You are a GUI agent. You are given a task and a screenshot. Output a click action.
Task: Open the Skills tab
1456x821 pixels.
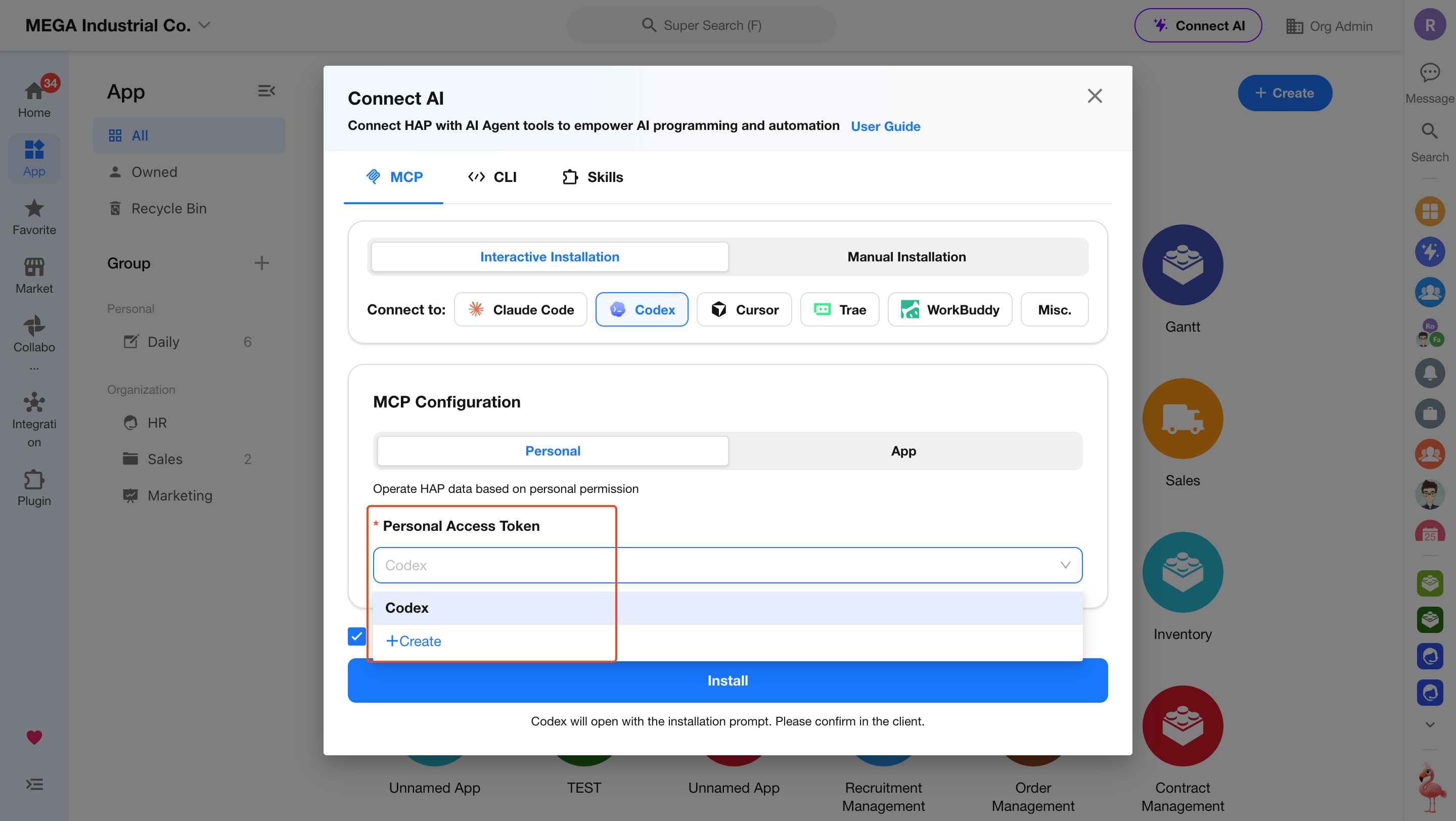point(593,177)
